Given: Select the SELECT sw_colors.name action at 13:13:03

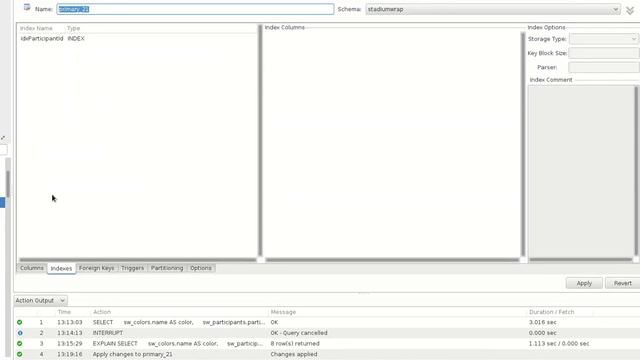Looking at the screenshot, I should (x=178, y=322).
